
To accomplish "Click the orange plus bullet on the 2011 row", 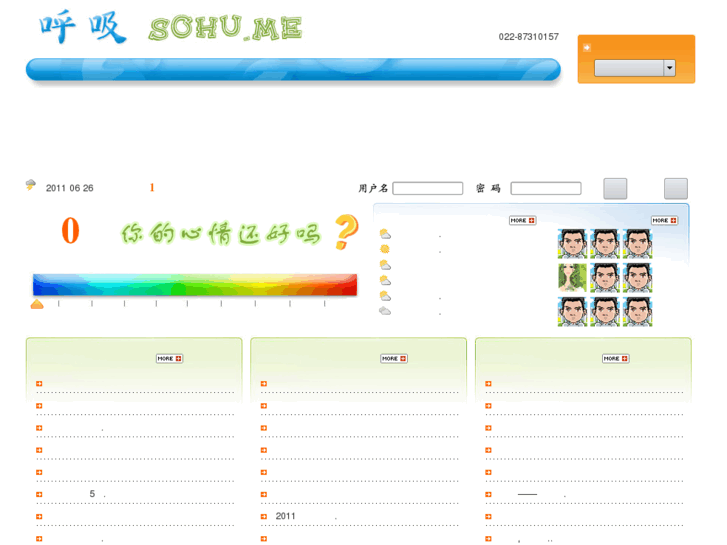I will click(x=263, y=517).
